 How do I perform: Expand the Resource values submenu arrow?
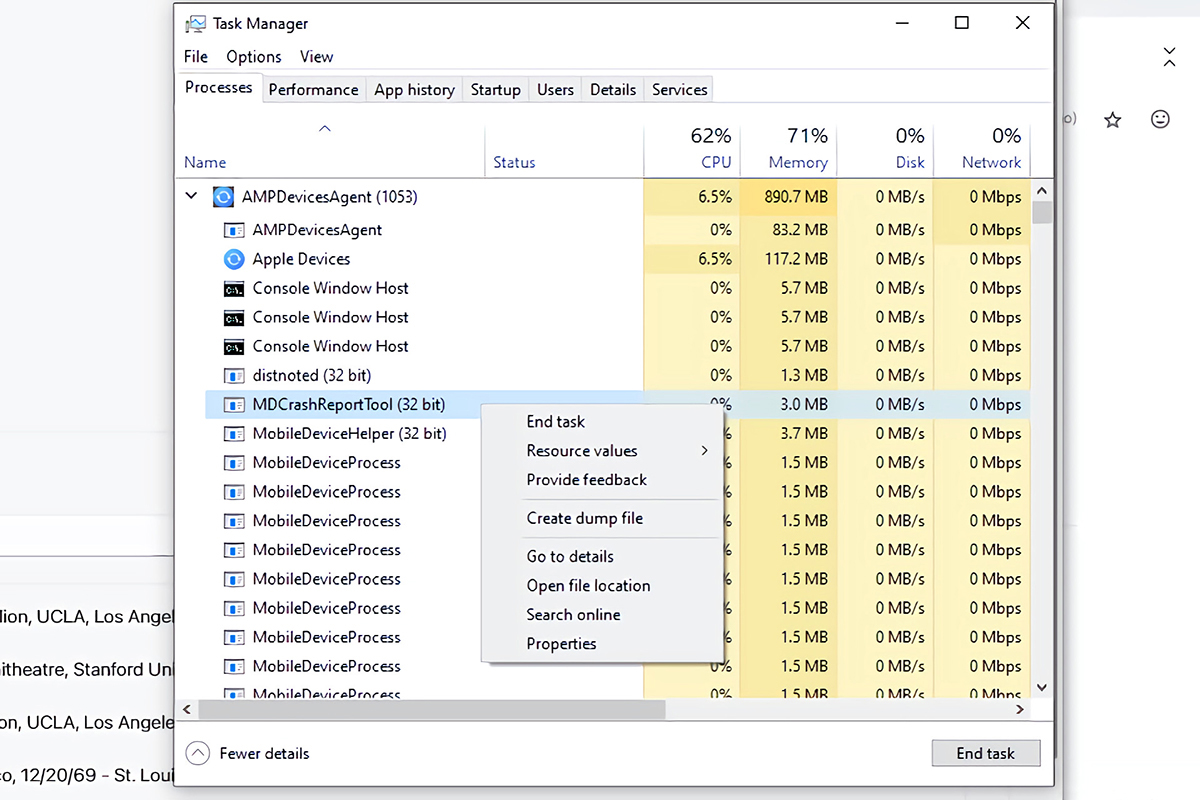704,451
